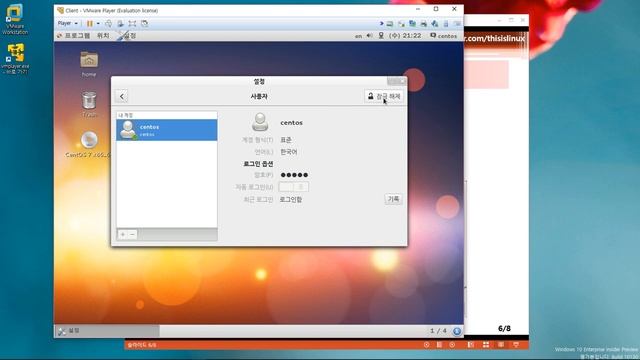Screen dimensions: 640x360
Task: Open the CentOS 7 disc desktop icon
Action: tap(88, 144)
